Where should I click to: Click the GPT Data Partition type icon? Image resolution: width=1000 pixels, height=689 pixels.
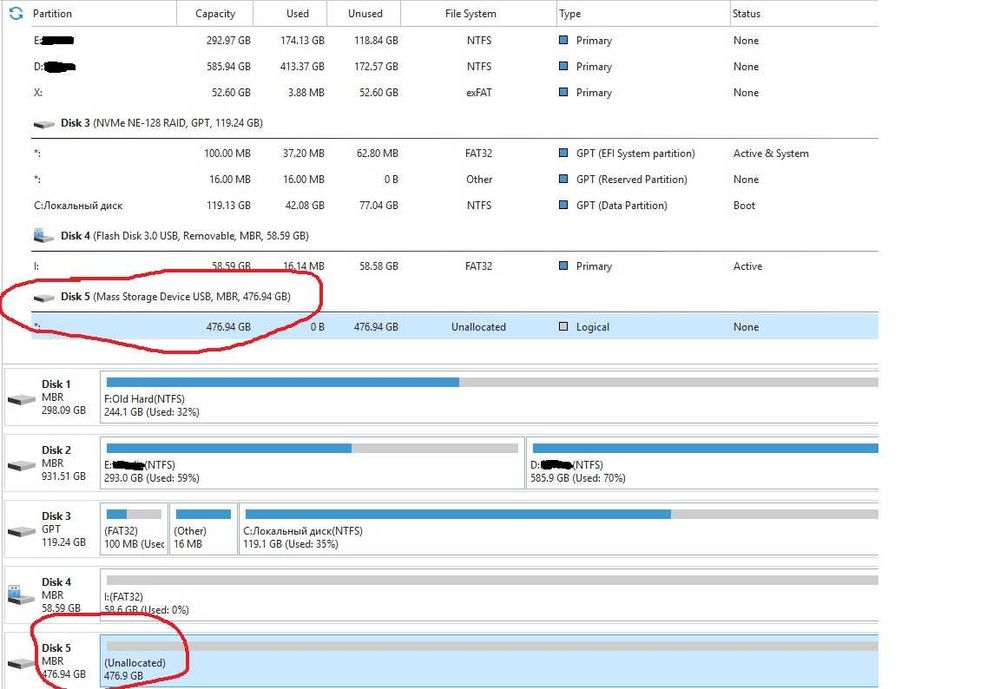coord(563,205)
